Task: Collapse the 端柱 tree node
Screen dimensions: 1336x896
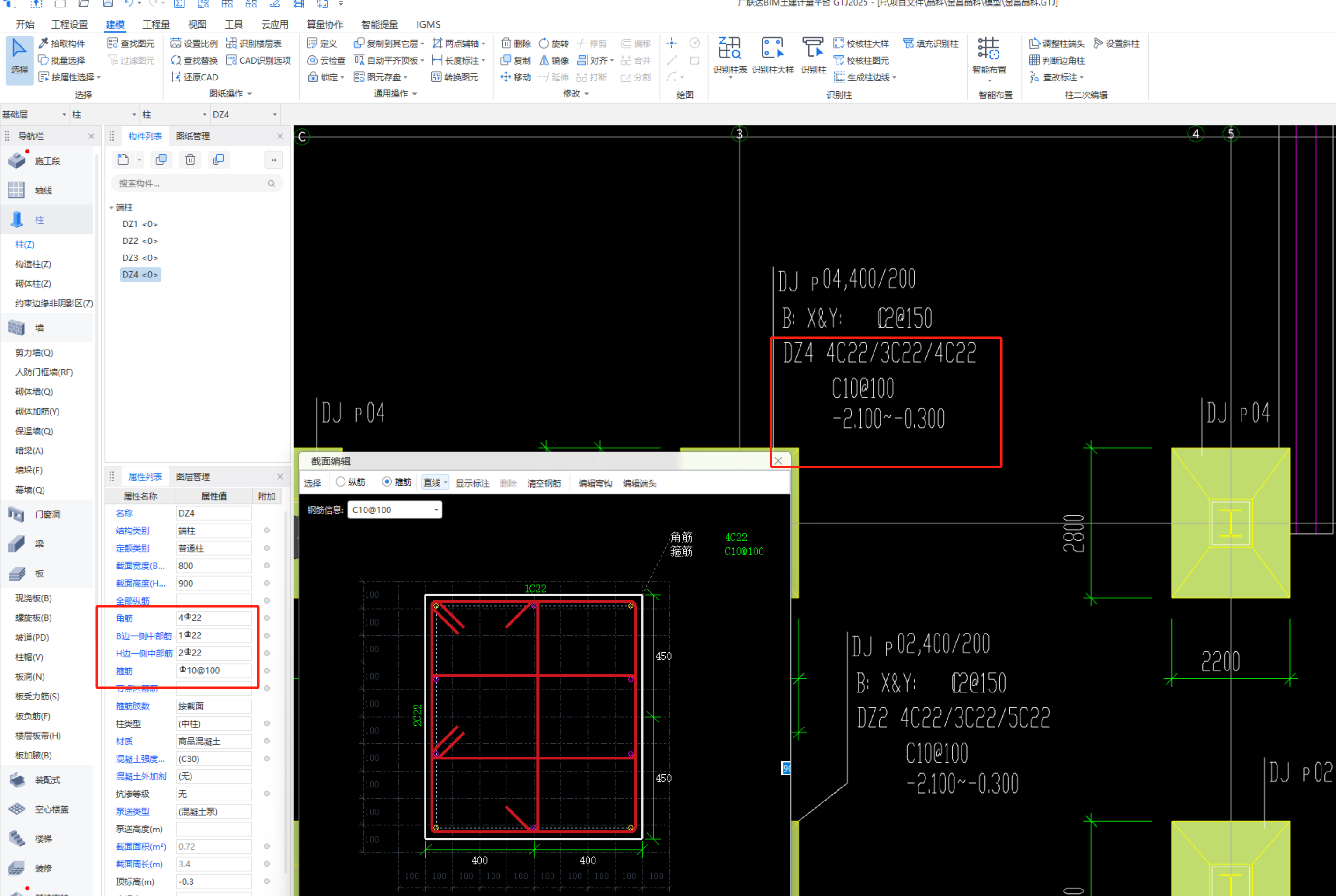Action: pos(111,207)
